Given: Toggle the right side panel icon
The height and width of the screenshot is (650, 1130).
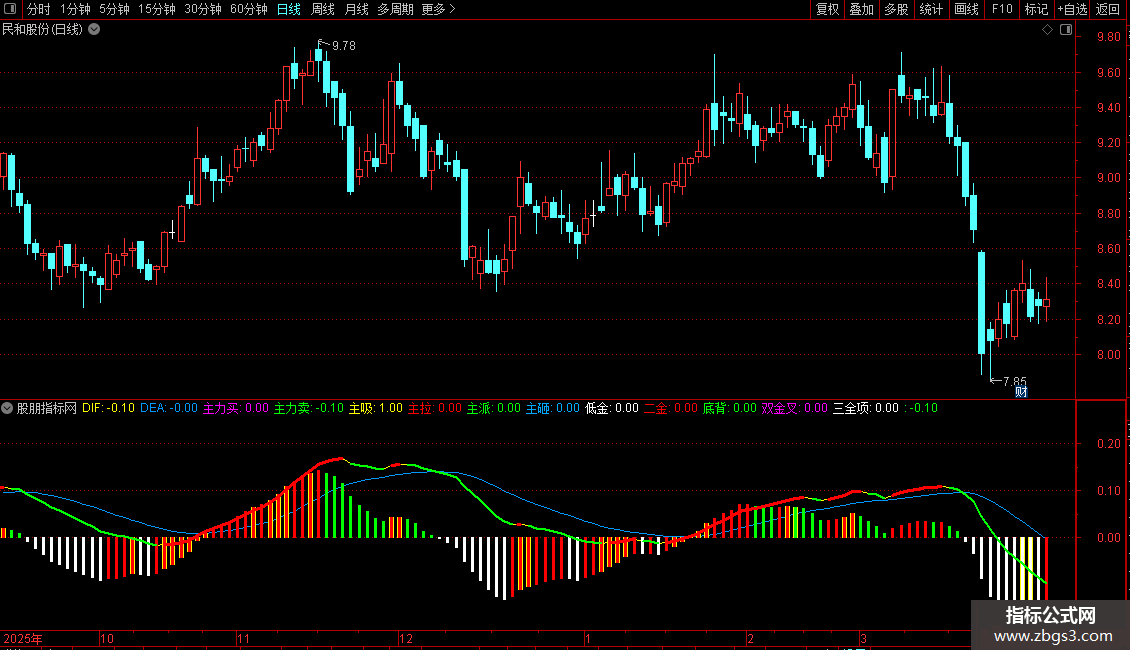Looking at the screenshot, I should point(1066,30).
